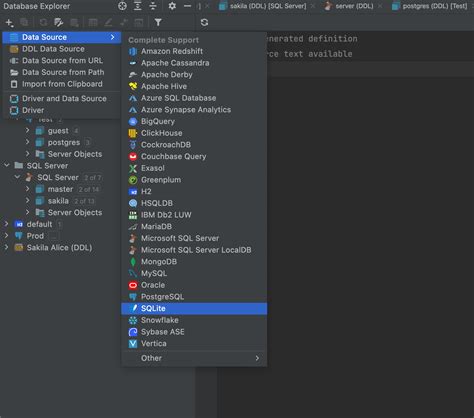Image resolution: width=474 pixels, height=418 pixels.
Task: Open the table view toolbar icon
Action: (x=93, y=22)
